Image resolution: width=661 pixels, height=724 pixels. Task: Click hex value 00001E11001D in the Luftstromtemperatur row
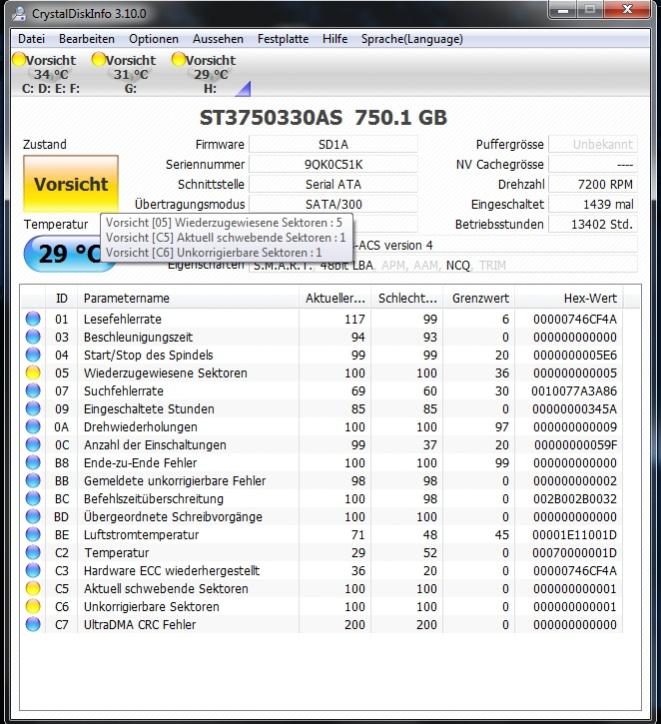575,535
